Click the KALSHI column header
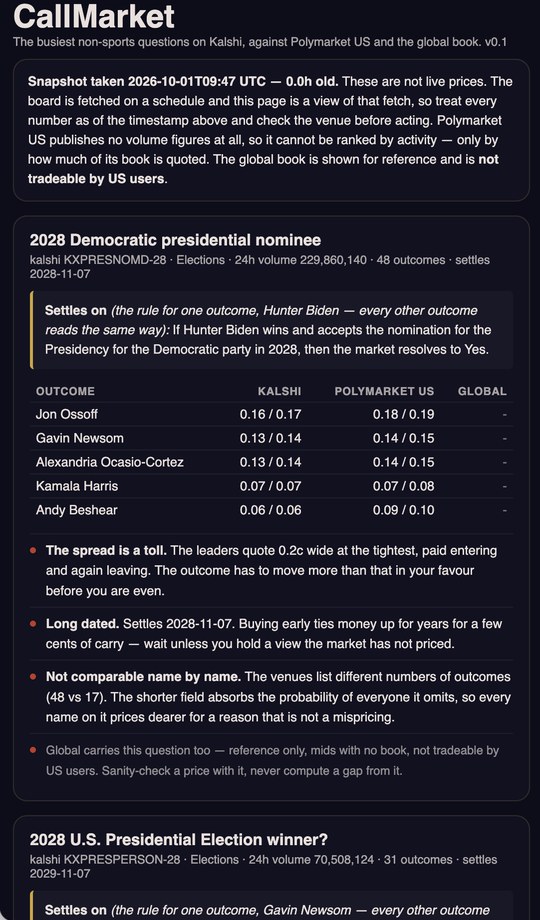540x920 pixels. click(279, 391)
